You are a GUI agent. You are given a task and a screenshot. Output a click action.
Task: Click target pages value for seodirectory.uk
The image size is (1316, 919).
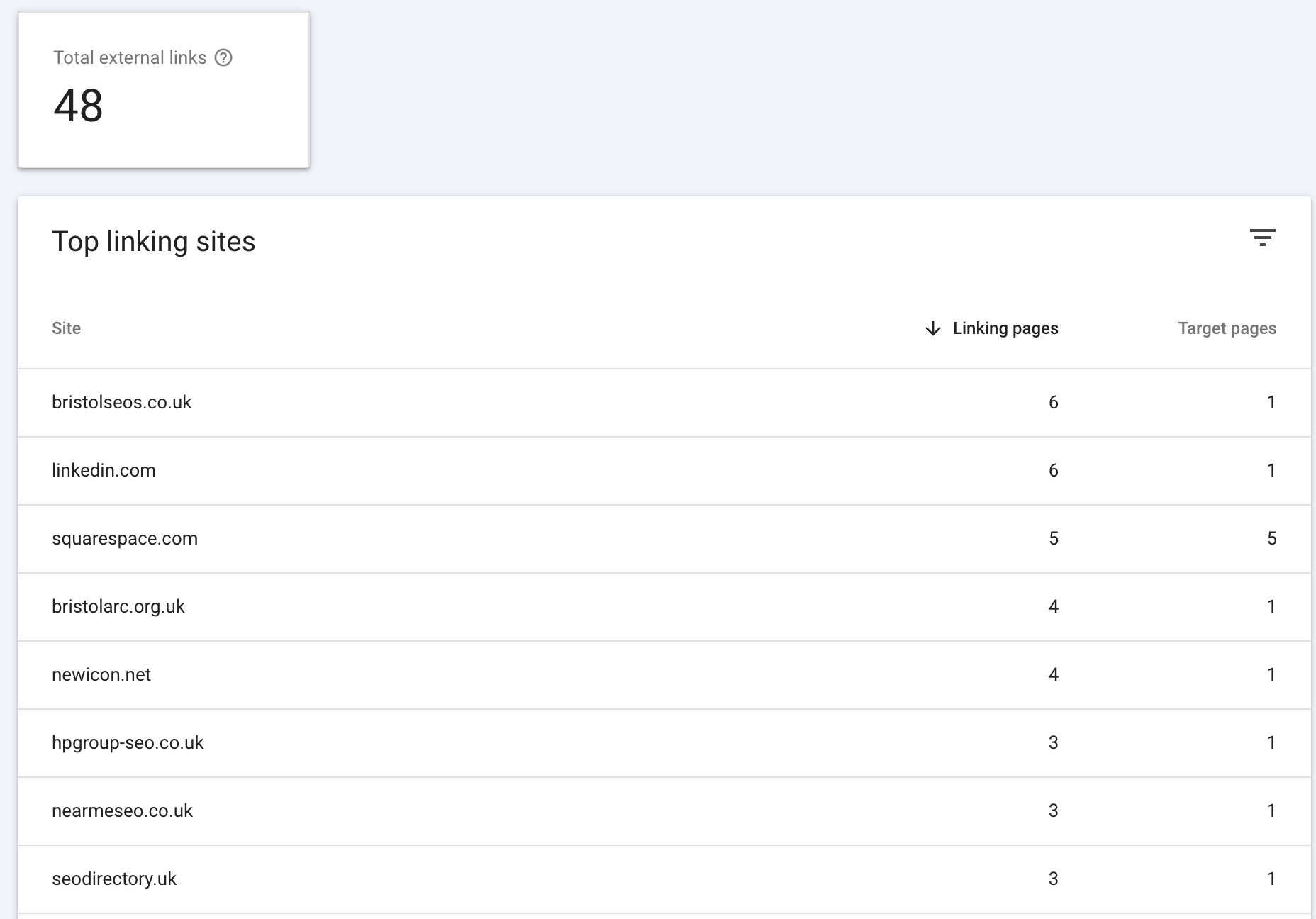1271,879
